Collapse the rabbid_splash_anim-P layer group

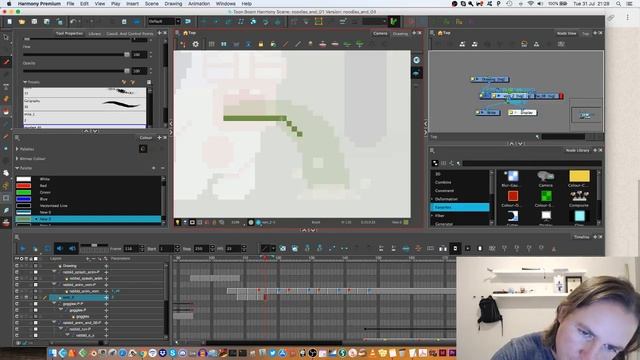54,272
